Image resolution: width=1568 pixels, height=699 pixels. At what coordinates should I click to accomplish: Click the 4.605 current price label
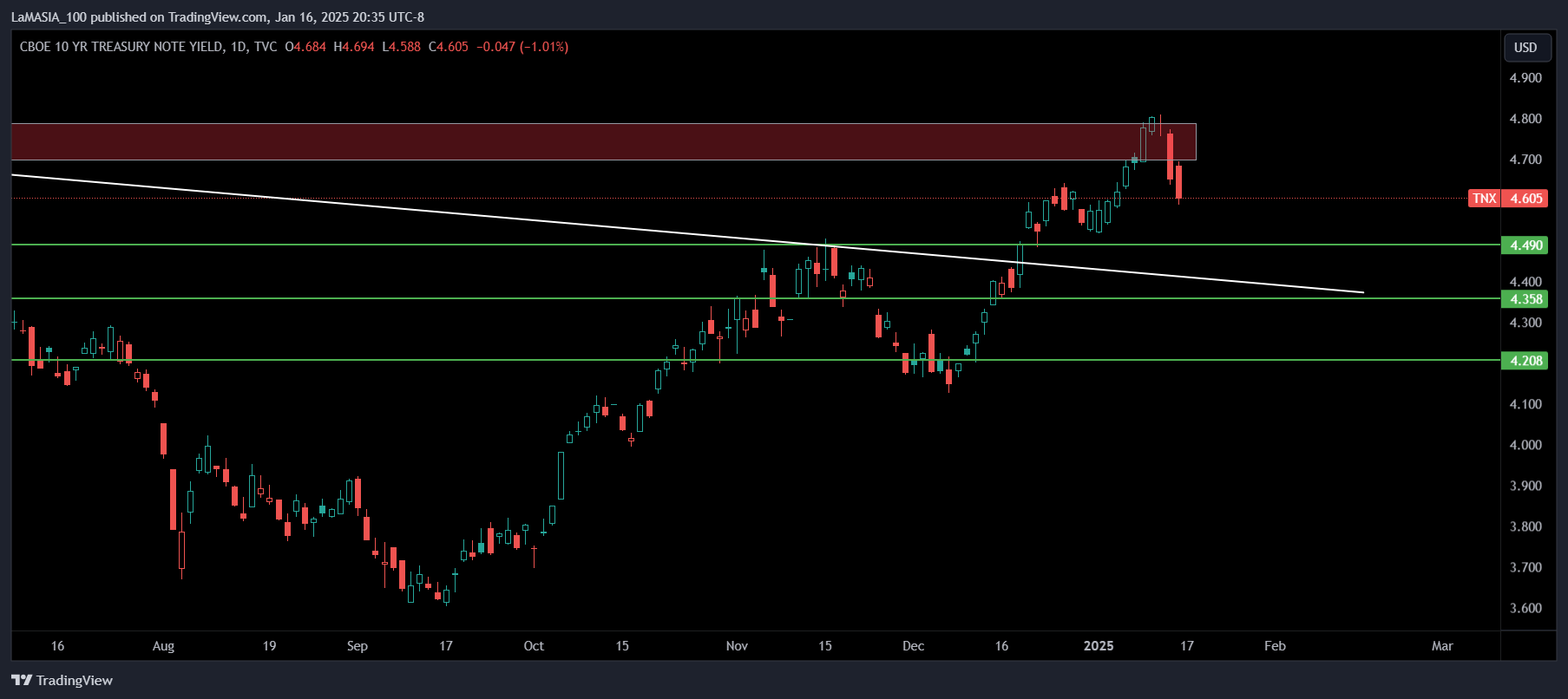1526,199
